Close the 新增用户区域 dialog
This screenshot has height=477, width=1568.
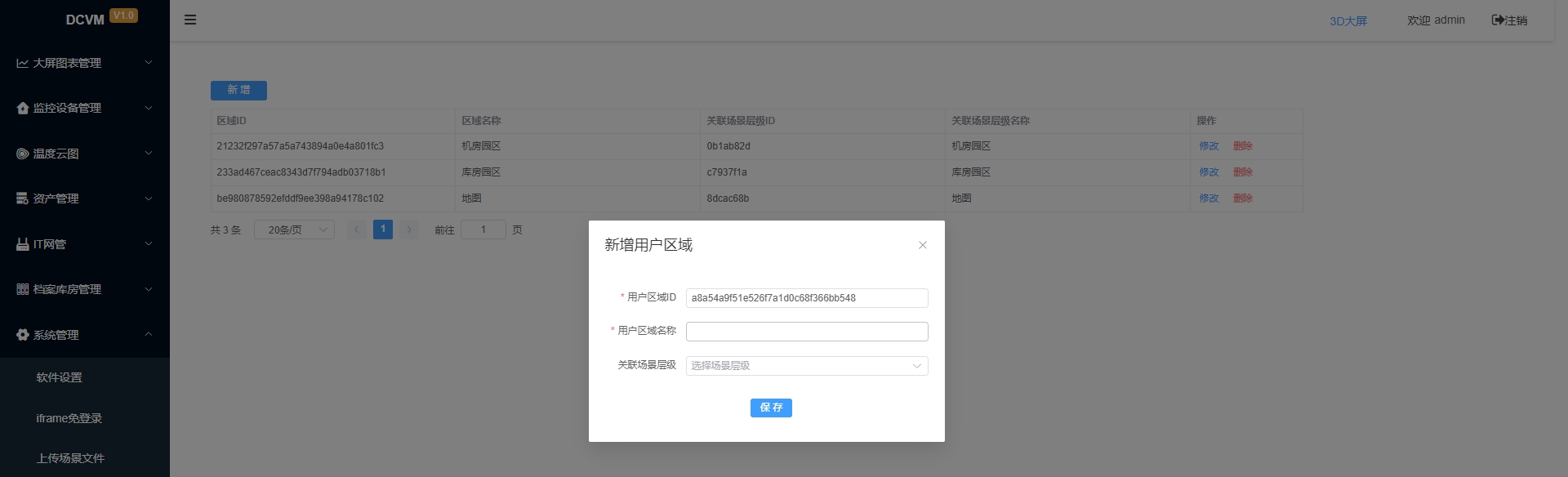click(922, 245)
